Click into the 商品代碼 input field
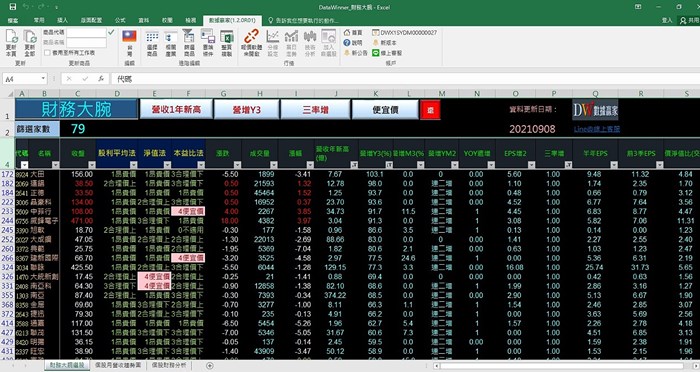Viewport: 700px width, 372px height. (87, 33)
